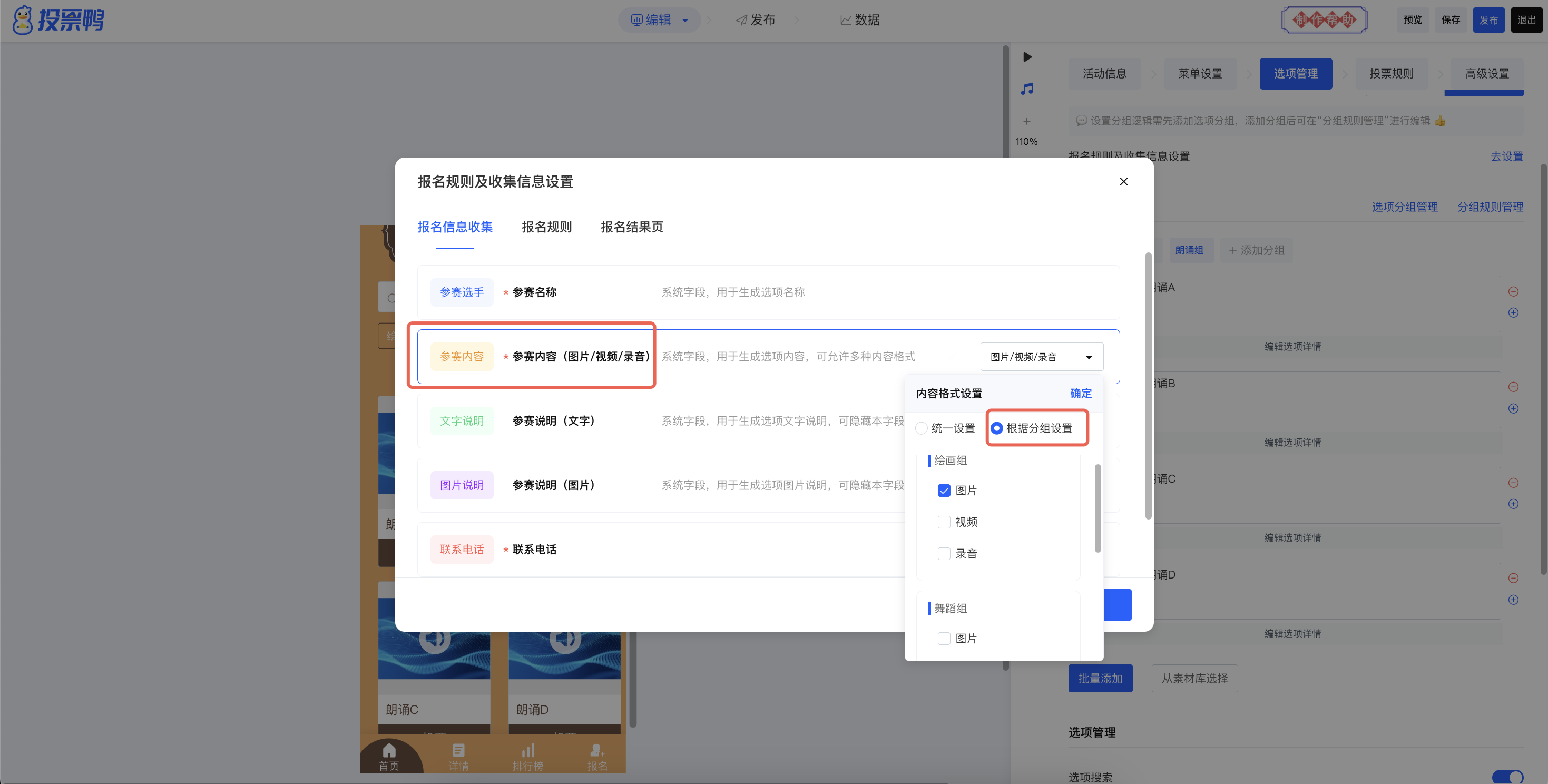Remove option 朗诵C using minus icon
1548x784 pixels.
click(x=1513, y=483)
